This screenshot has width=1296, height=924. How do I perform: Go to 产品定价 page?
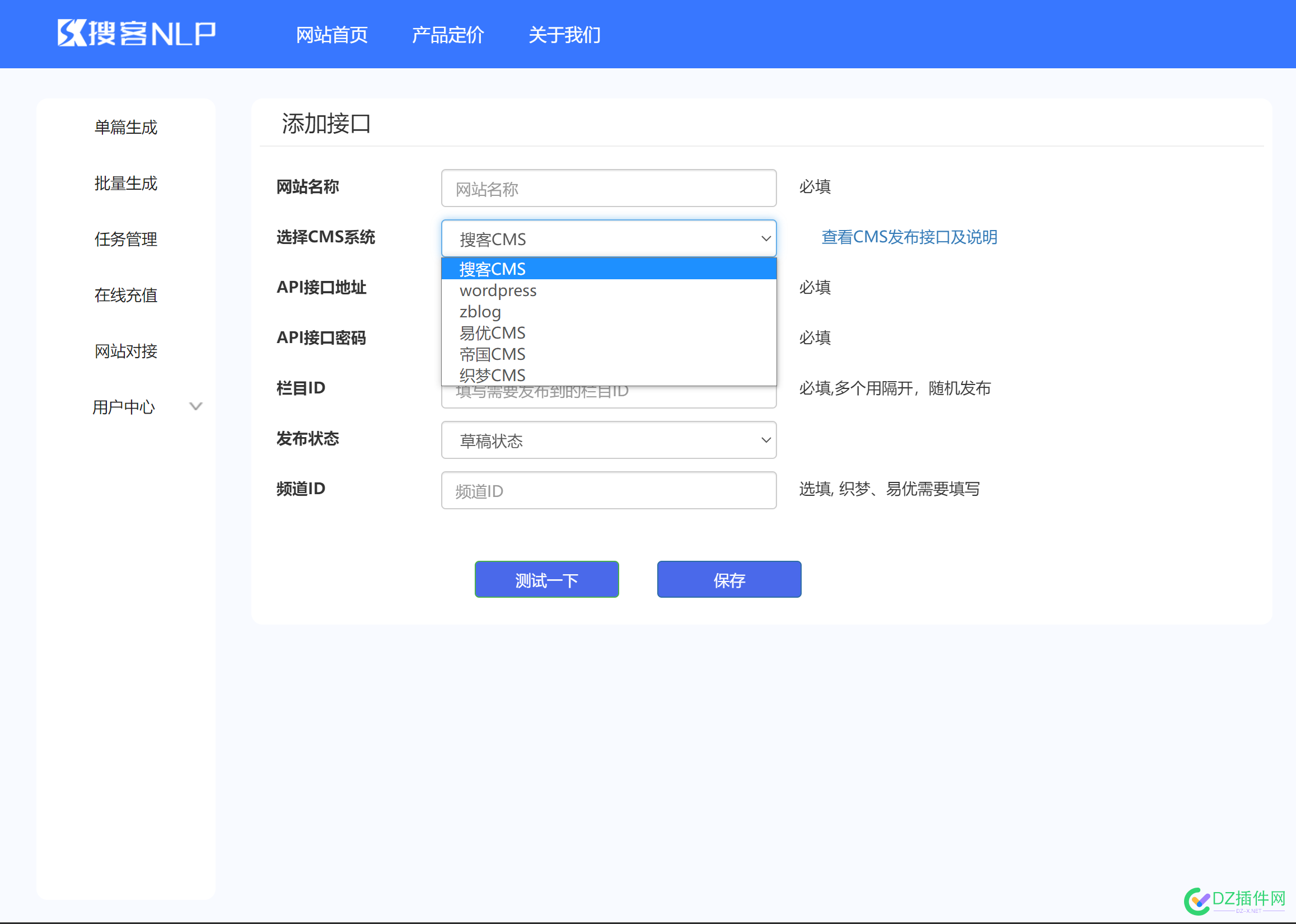point(448,35)
